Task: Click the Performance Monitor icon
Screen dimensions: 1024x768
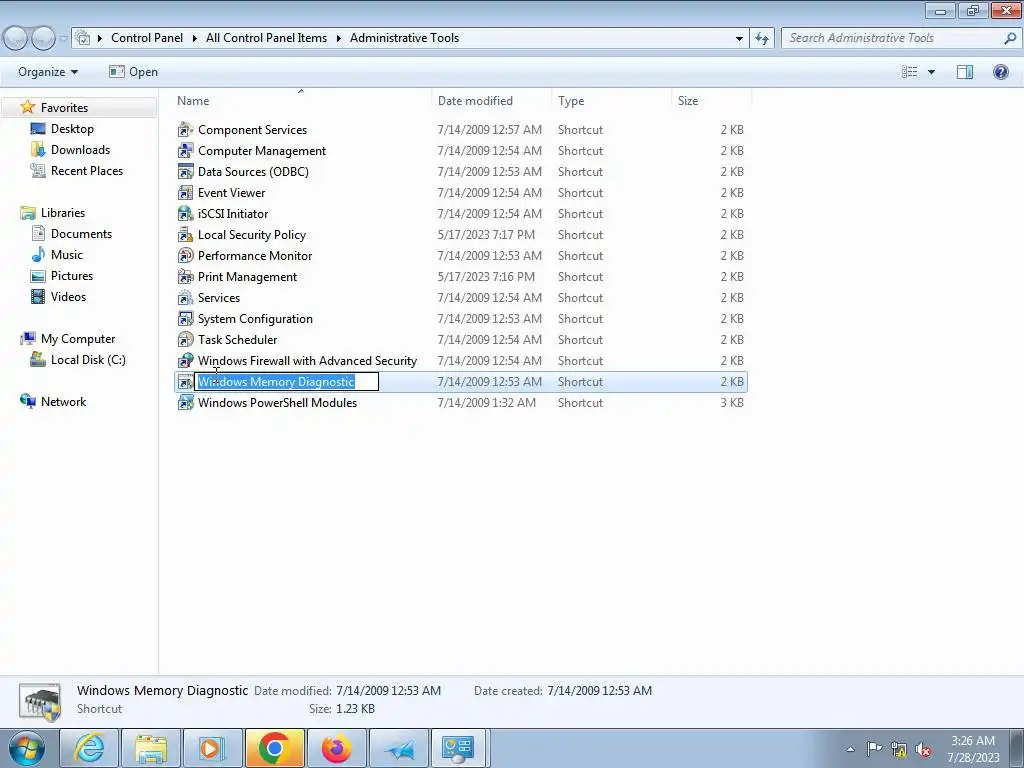Action: 185,255
